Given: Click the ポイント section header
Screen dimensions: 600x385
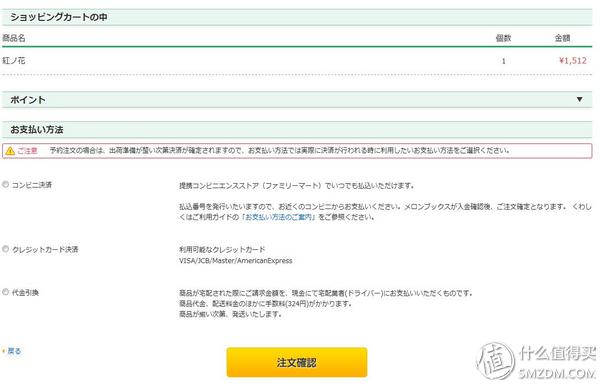Looking at the screenshot, I should [x=297, y=100].
